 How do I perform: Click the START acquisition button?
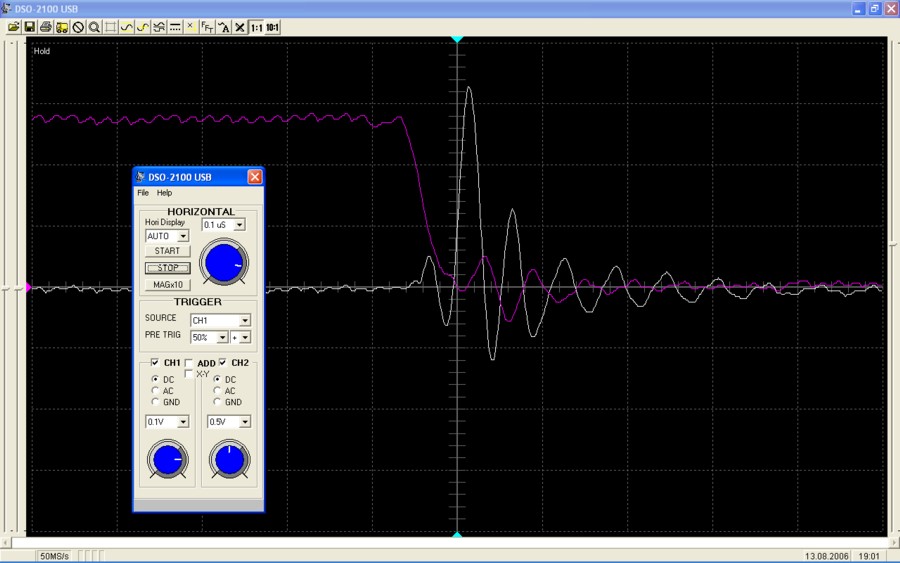click(x=168, y=251)
